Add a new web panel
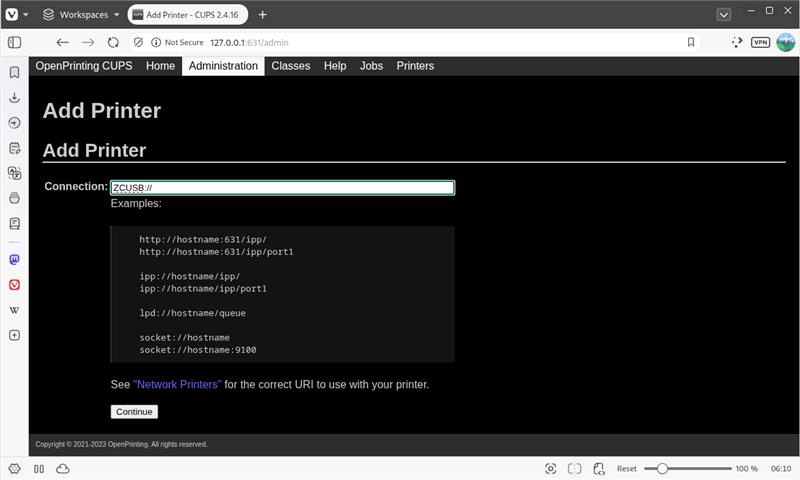The height and width of the screenshot is (480, 800). click(14, 335)
